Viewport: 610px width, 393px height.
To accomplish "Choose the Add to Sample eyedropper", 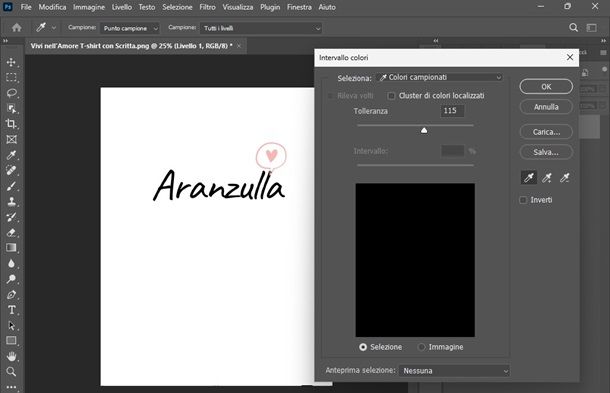I will point(547,178).
